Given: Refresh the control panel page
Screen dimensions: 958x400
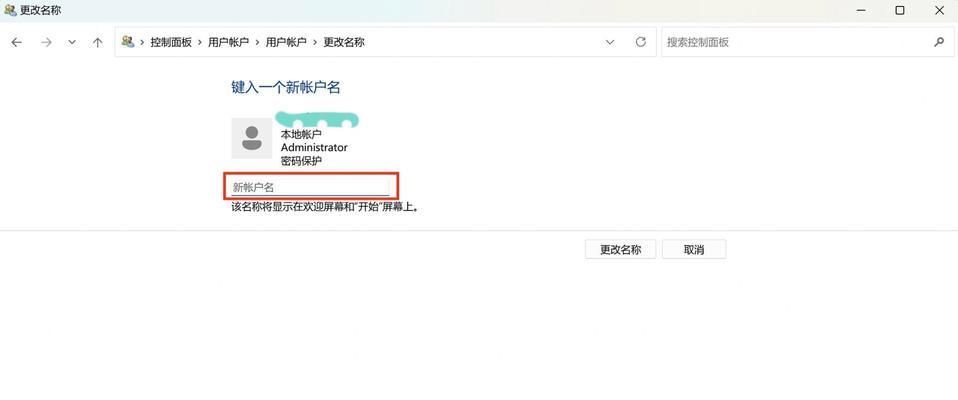Looking at the screenshot, I should pyautogui.click(x=641, y=42).
